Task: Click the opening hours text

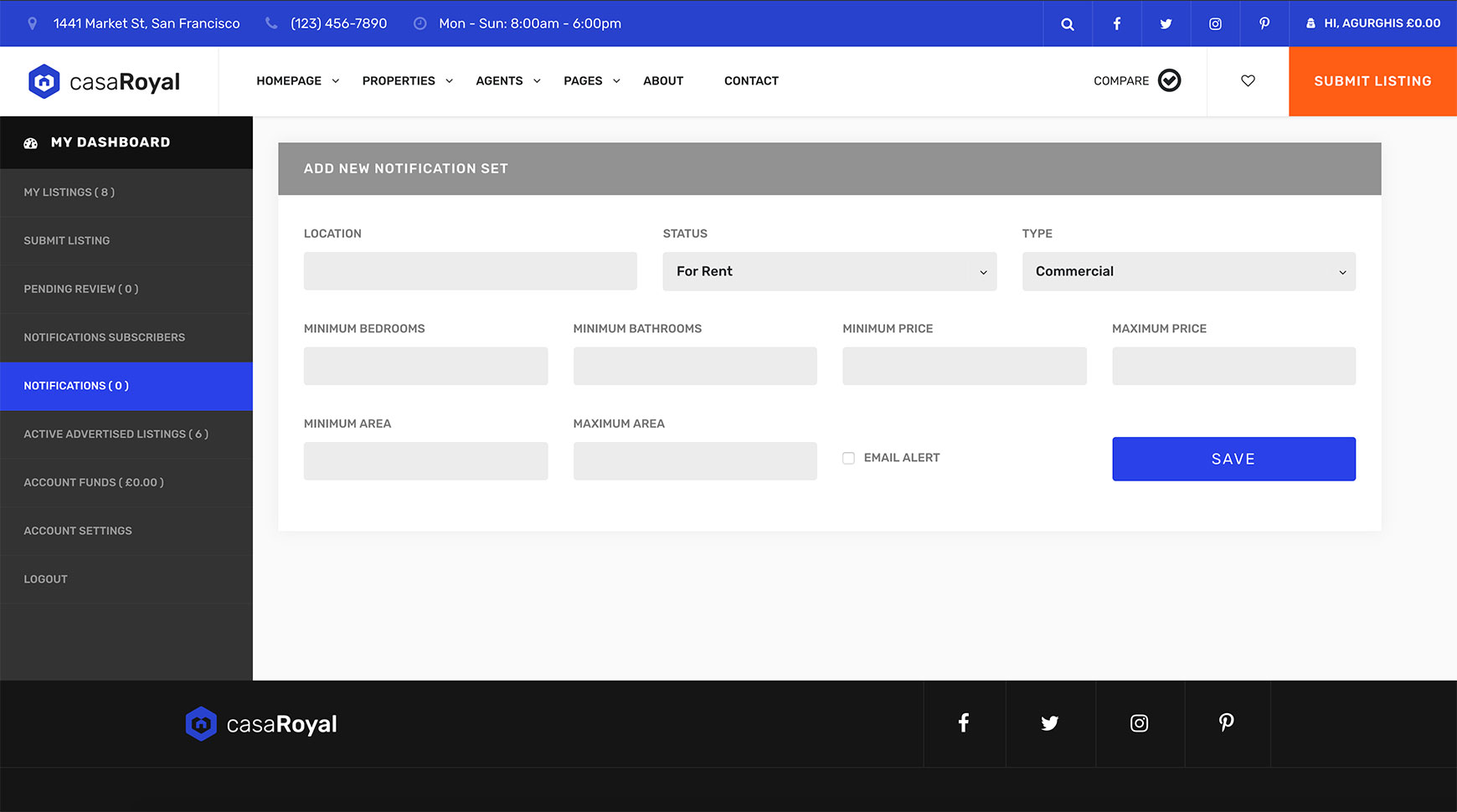Action: 530,23
